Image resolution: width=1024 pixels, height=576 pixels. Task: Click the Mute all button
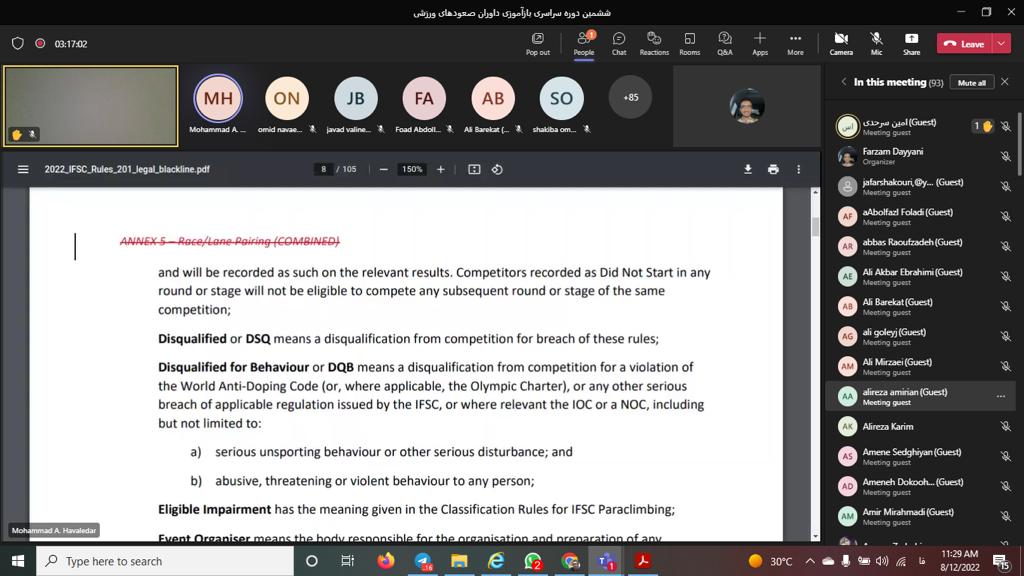point(971,83)
